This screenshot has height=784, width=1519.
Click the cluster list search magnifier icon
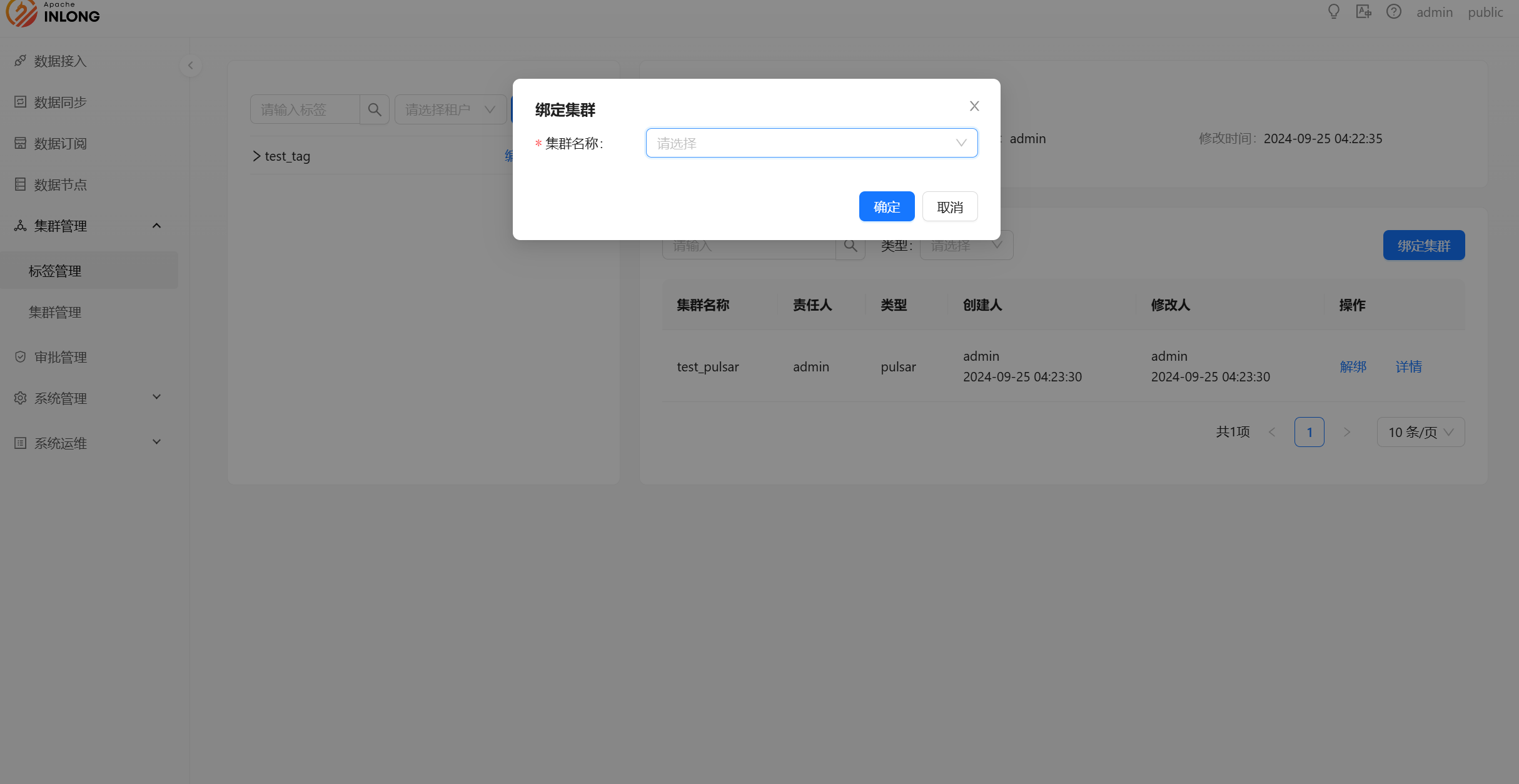(850, 246)
